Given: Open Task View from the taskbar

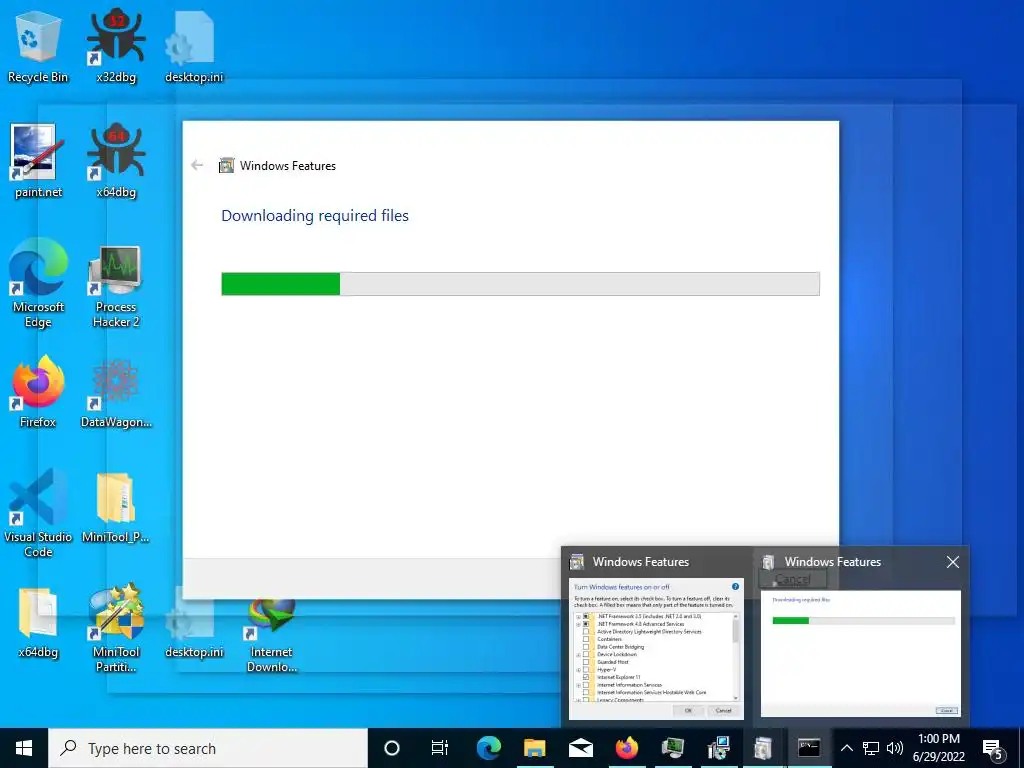Looking at the screenshot, I should coord(440,748).
